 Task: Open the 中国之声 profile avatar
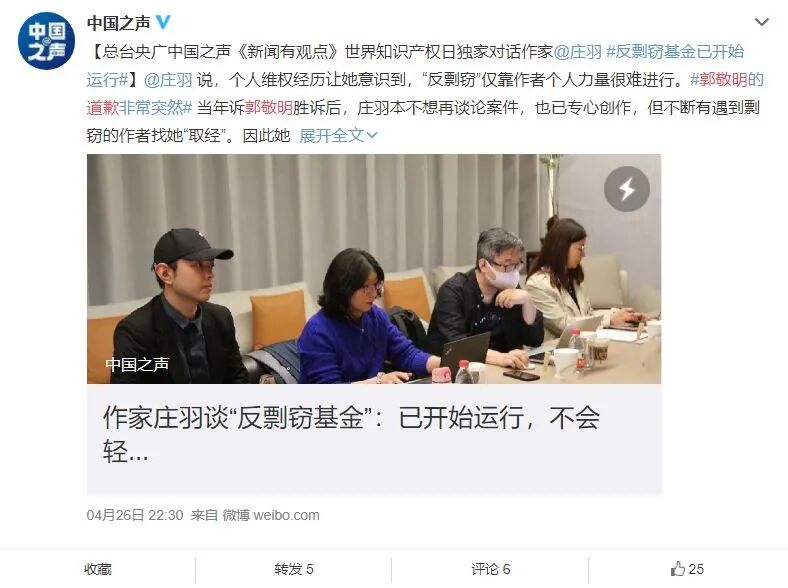click(46, 41)
